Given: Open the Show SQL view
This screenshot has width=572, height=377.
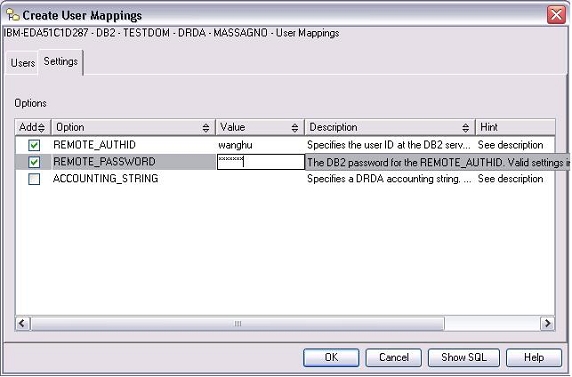Looking at the screenshot, I should pos(464,357).
